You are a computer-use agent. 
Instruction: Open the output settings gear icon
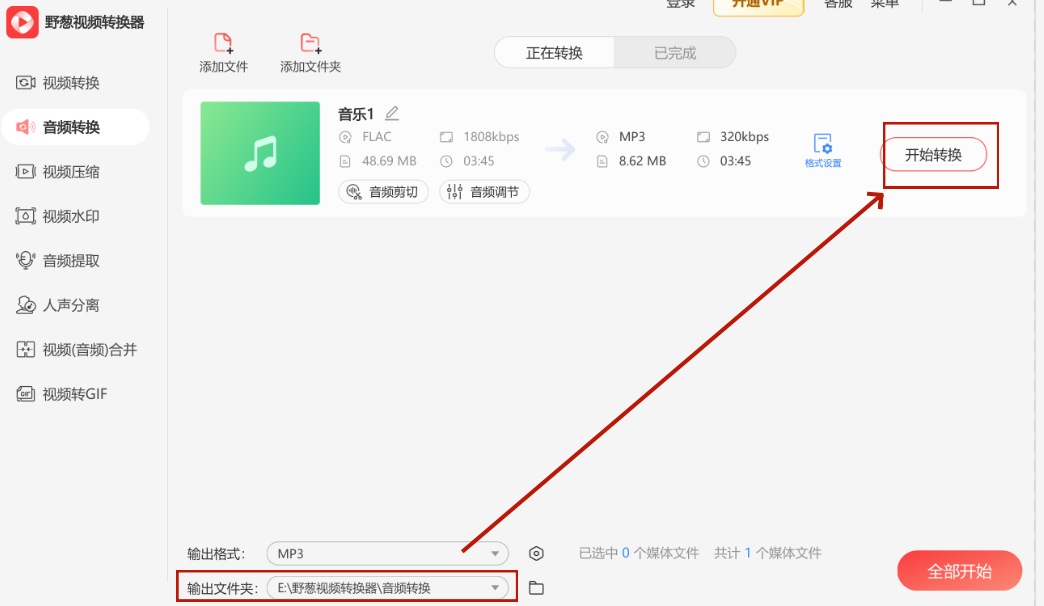click(x=536, y=552)
